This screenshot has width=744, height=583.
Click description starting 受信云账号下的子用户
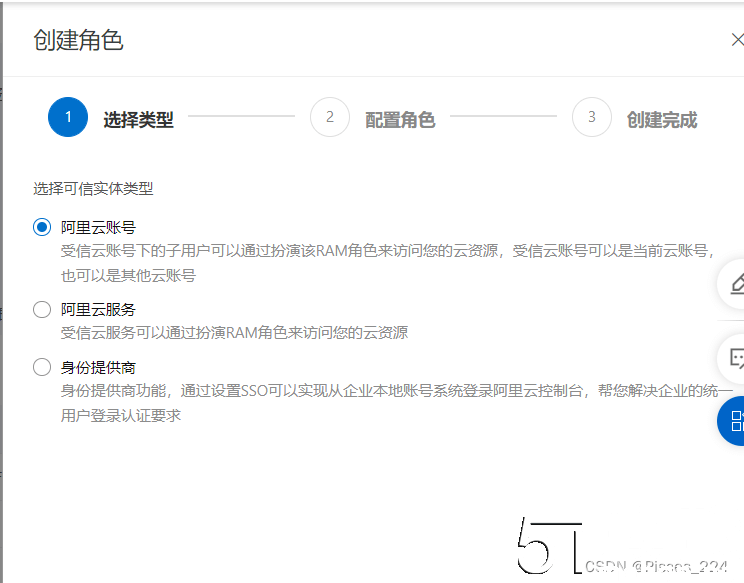click(388, 250)
